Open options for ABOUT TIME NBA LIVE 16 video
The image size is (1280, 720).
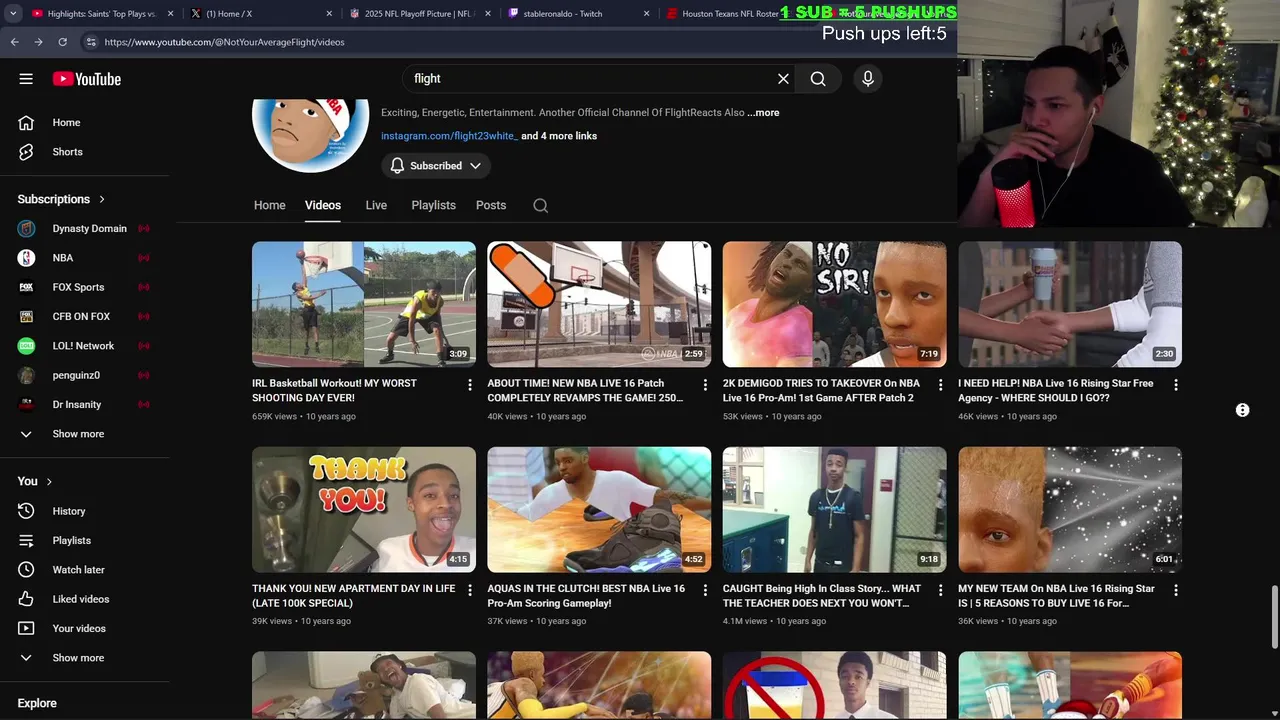coord(705,384)
